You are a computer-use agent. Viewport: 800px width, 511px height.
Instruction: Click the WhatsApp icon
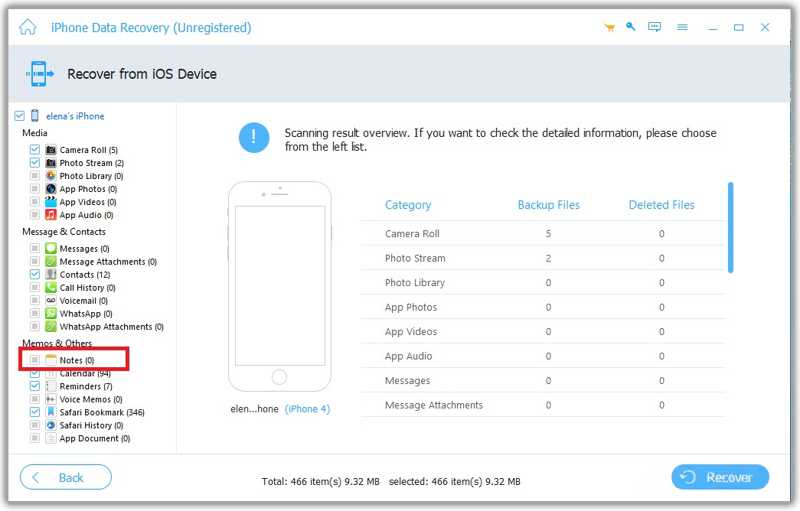pyautogui.click(x=51, y=314)
